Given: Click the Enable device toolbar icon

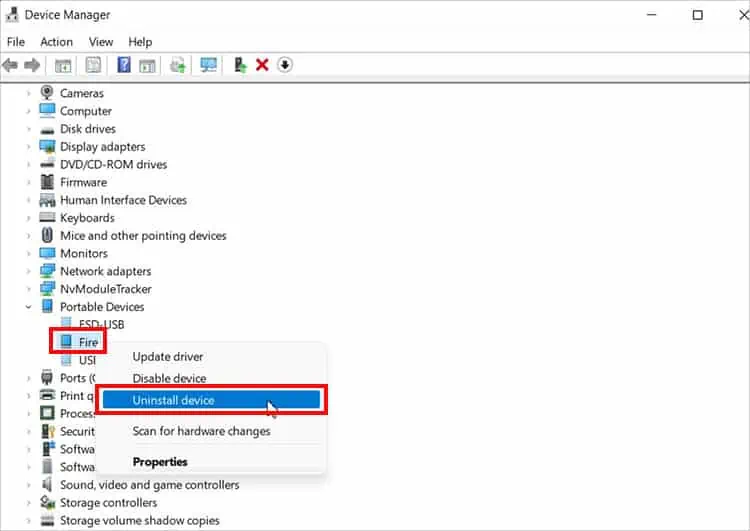Looking at the screenshot, I should [240, 65].
